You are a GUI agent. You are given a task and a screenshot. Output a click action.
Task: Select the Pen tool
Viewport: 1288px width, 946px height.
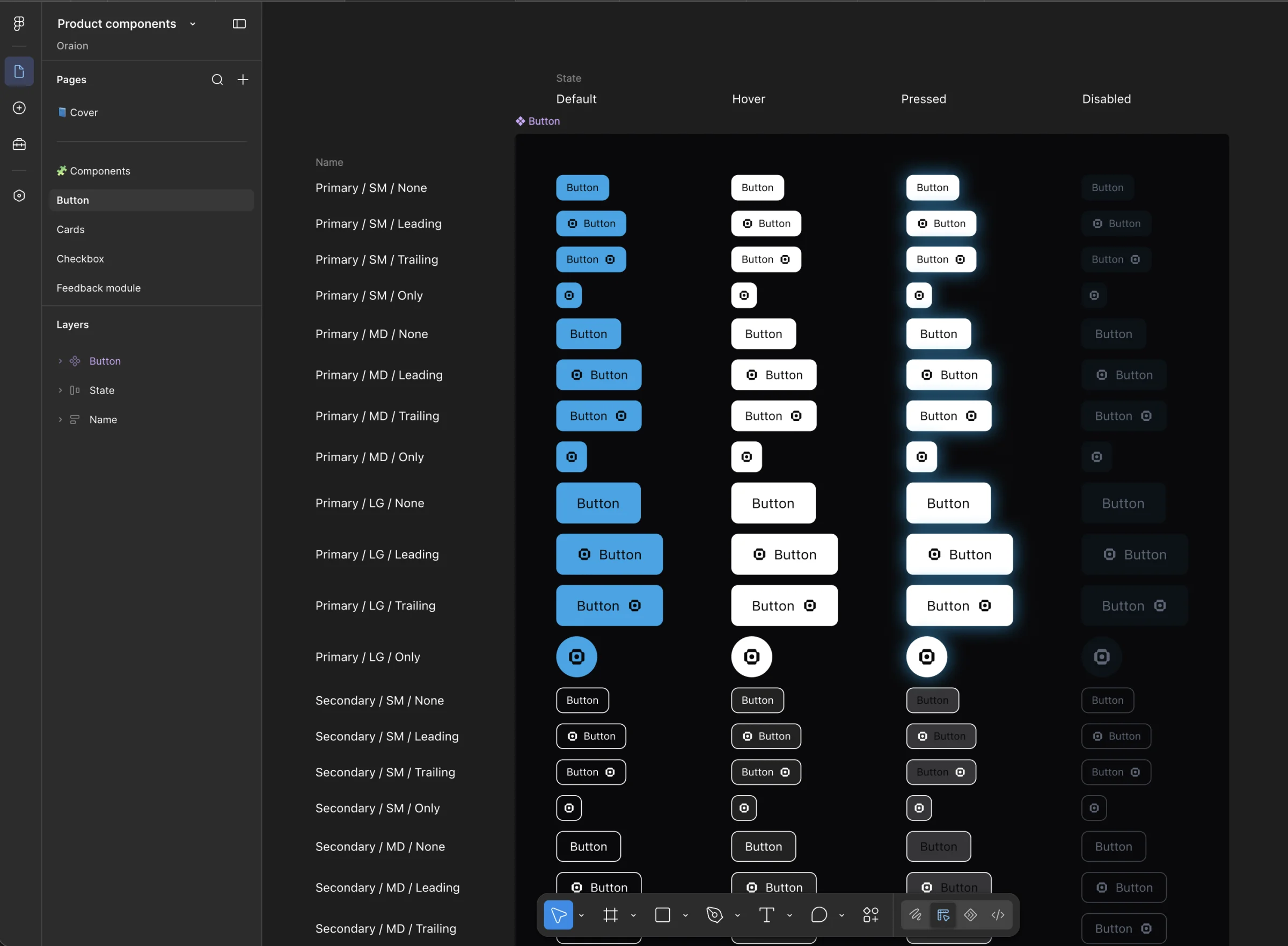pyautogui.click(x=714, y=914)
